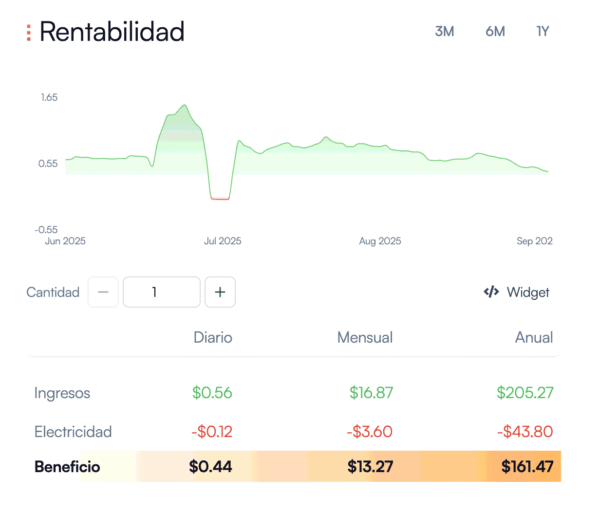Click the Ingresos row label
600x513 pixels.
point(62,393)
